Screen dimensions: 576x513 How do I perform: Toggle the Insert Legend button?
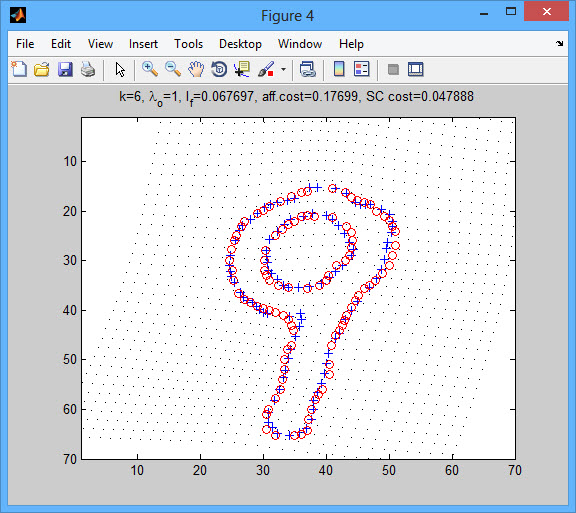coord(361,69)
